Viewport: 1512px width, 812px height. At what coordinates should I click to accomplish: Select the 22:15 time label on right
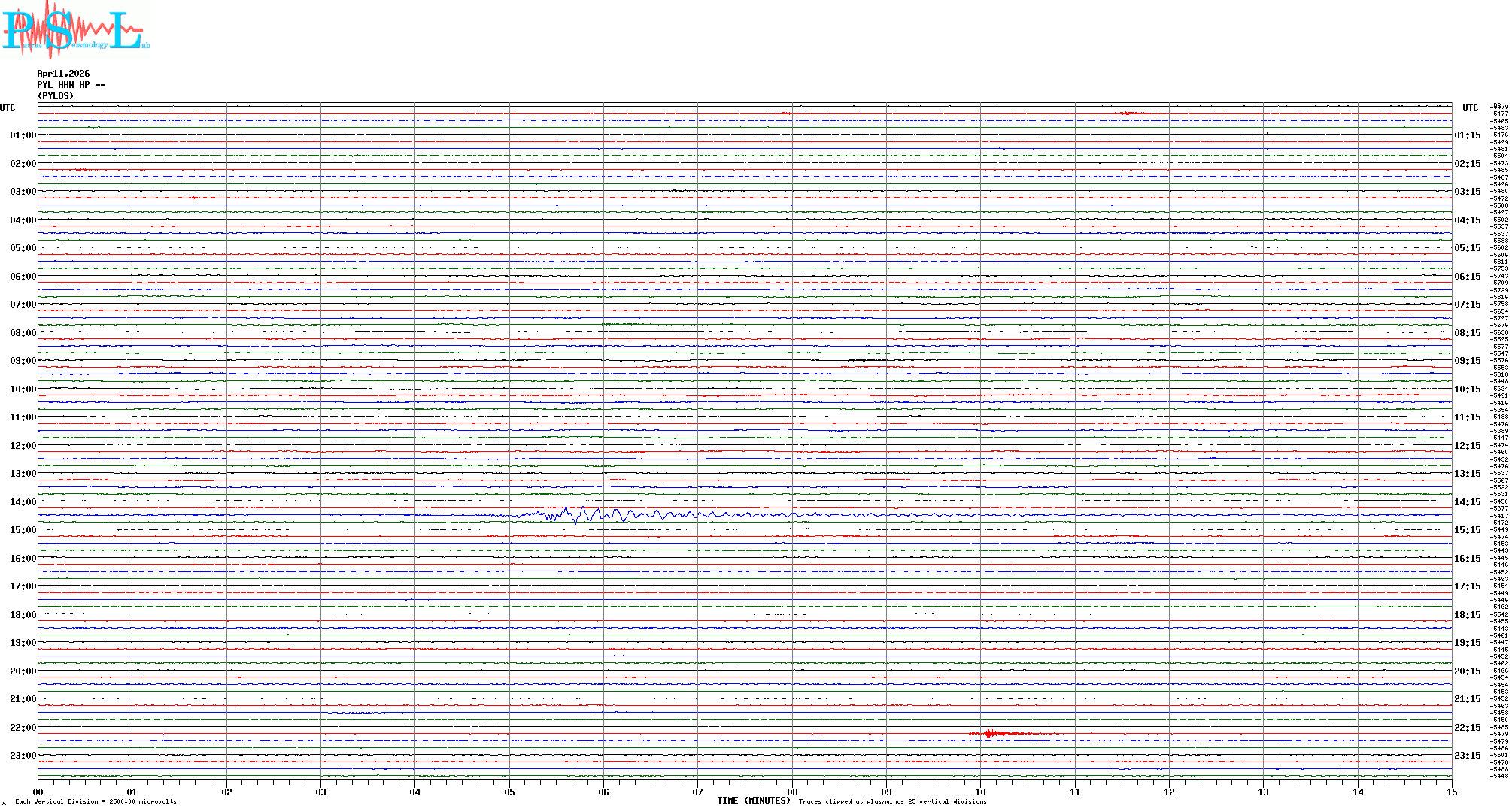point(1467,728)
